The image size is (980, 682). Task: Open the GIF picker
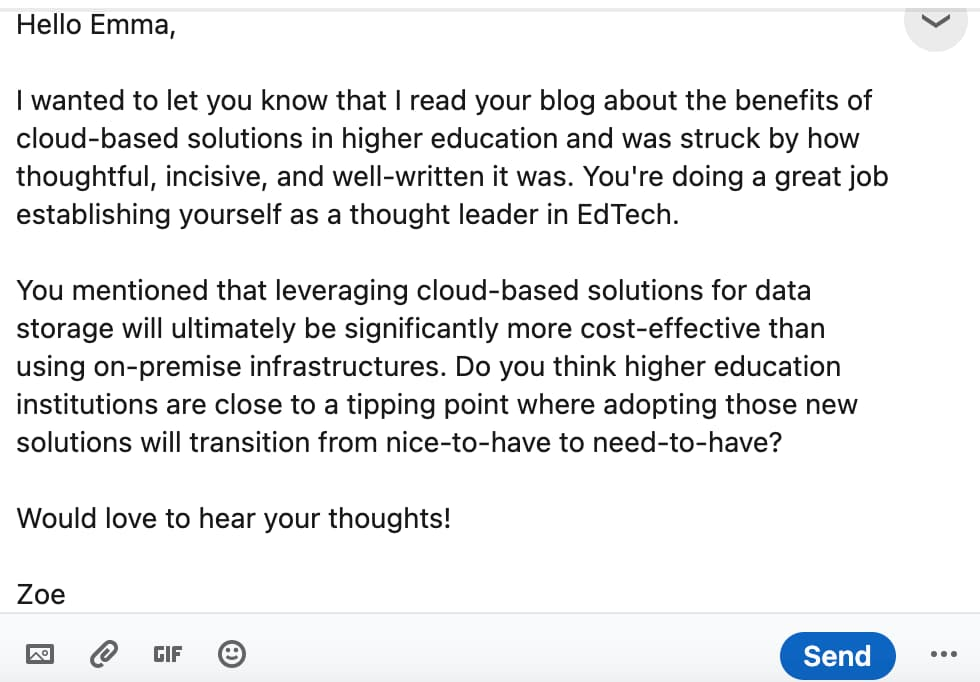168,654
